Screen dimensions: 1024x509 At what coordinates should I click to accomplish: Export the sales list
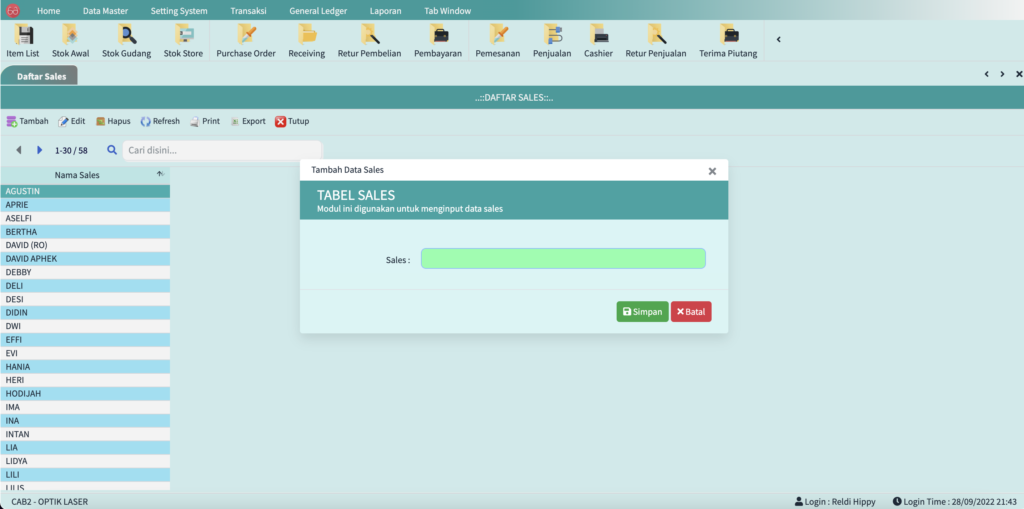(247, 121)
